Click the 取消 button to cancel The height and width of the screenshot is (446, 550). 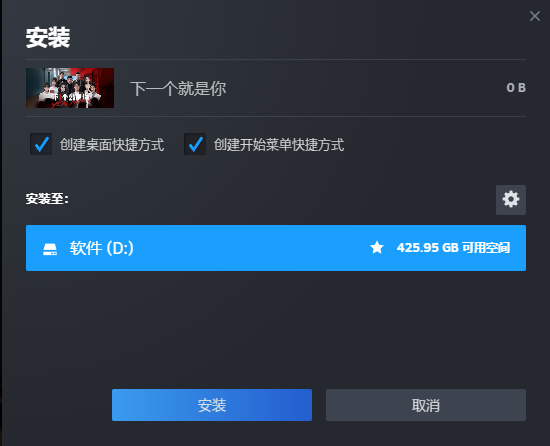426,405
